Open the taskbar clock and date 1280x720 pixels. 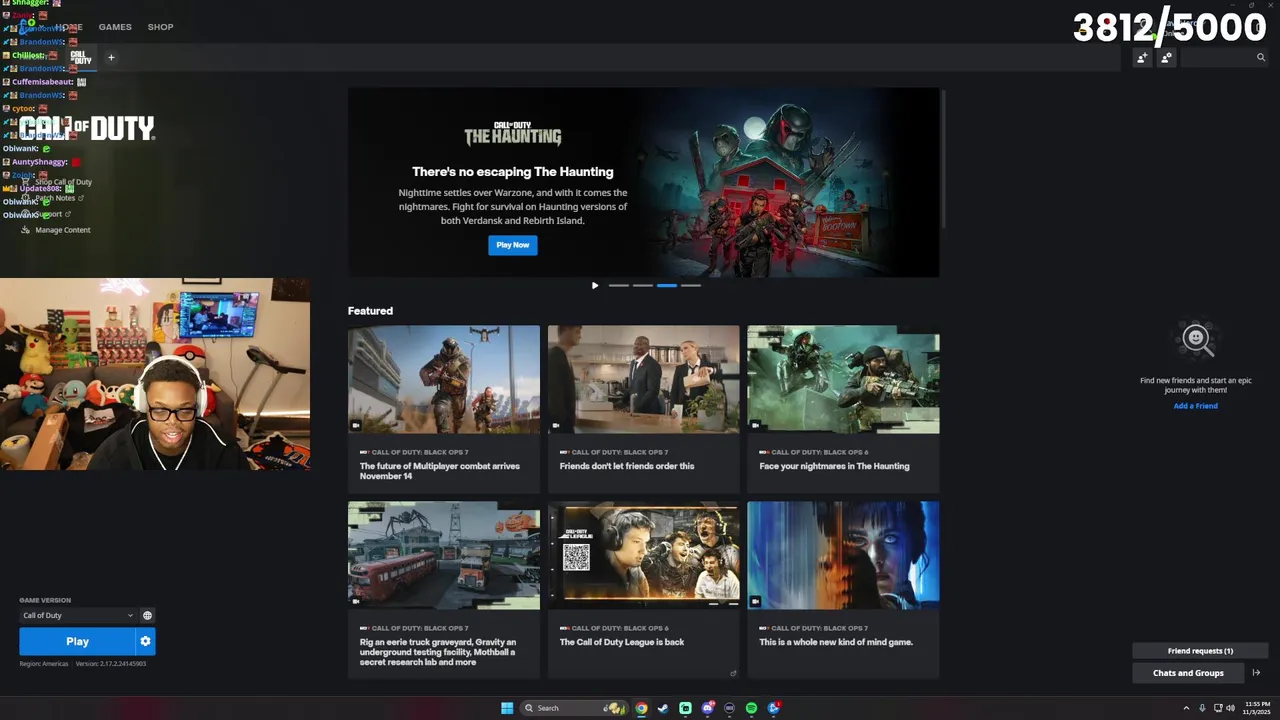click(1257, 708)
